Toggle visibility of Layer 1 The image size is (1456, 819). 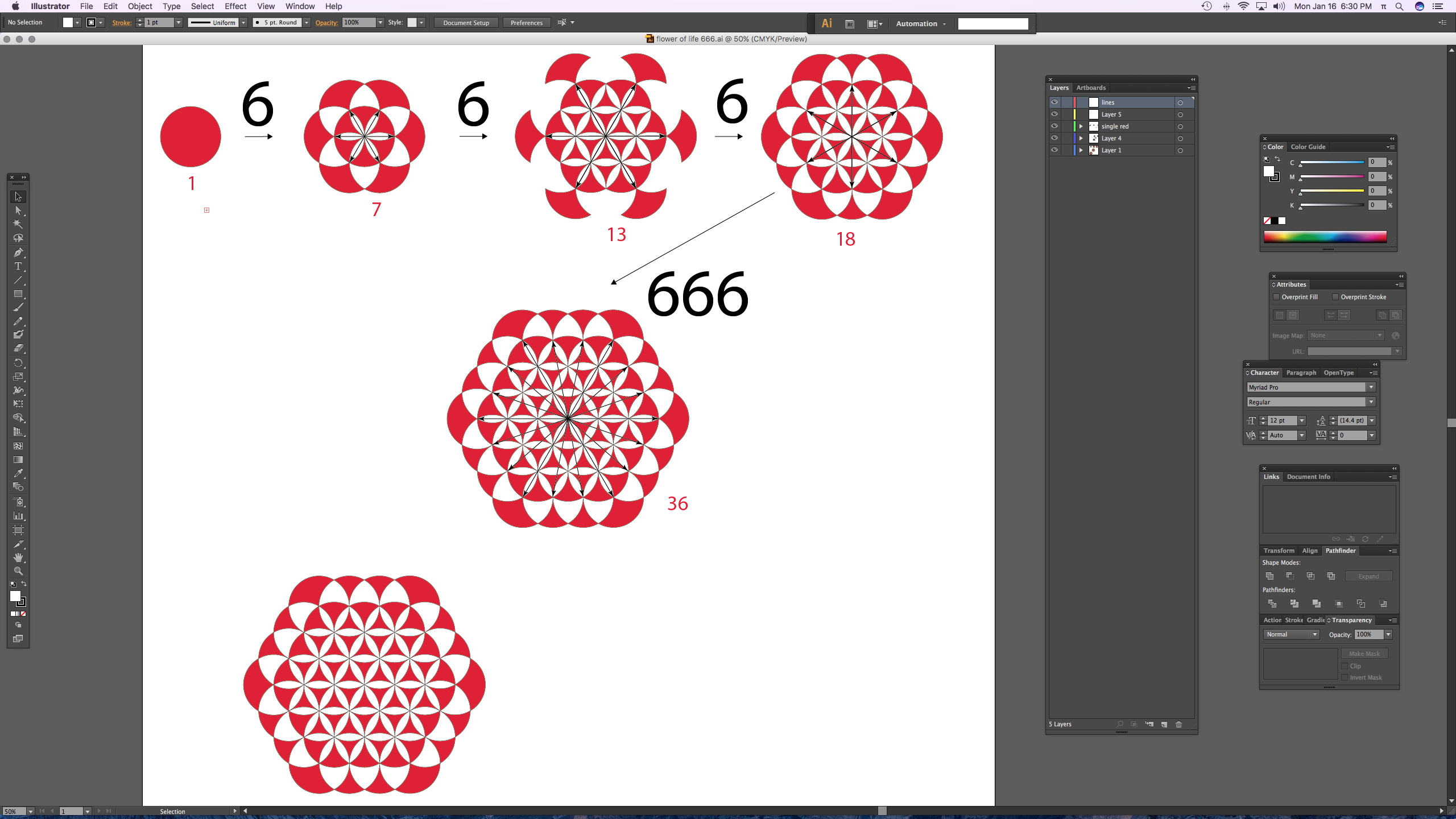1055,150
